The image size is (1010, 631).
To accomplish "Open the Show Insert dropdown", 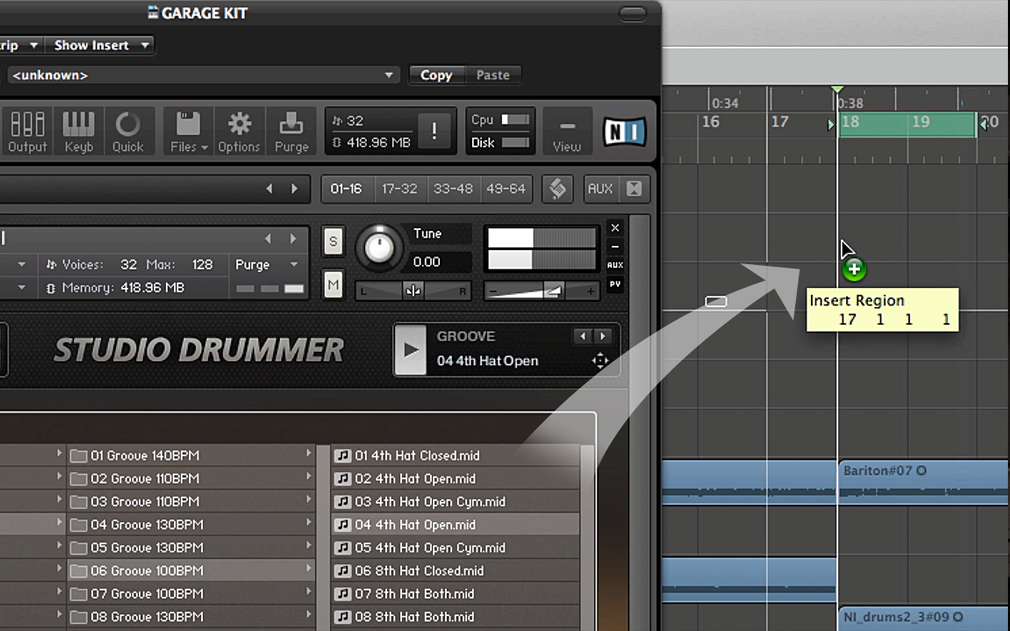I will 100,45.
